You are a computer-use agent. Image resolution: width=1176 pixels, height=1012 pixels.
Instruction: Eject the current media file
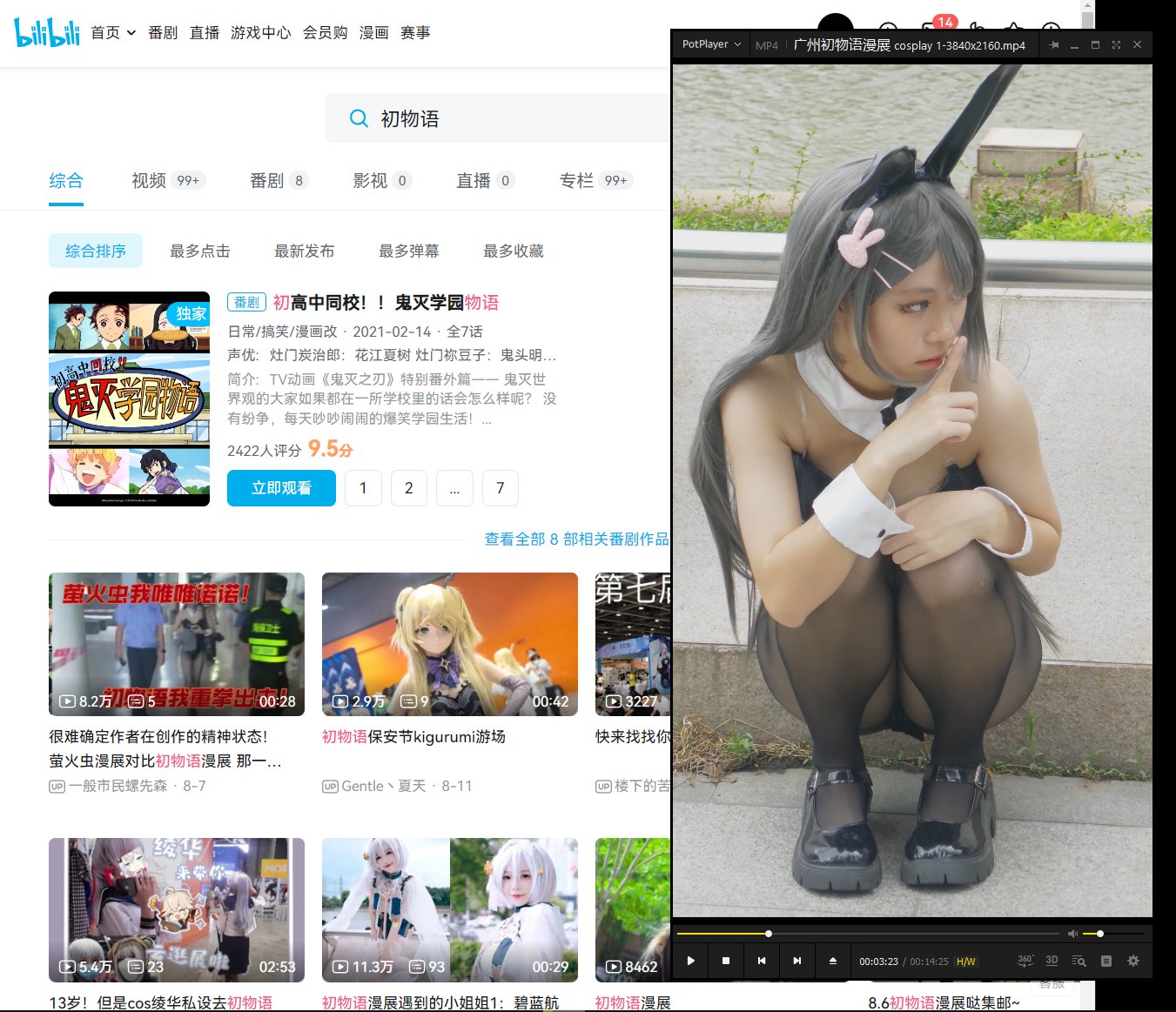pos(832,960)
